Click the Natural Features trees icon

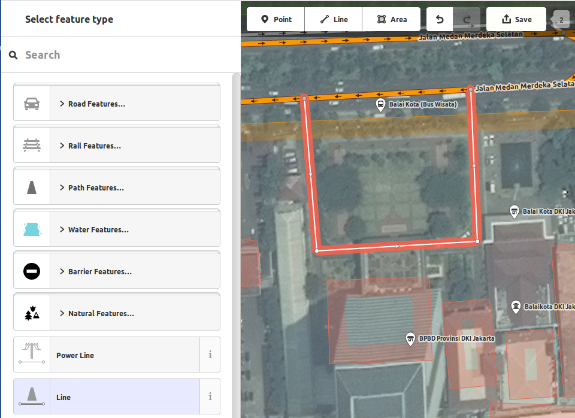tap(32, 313)
